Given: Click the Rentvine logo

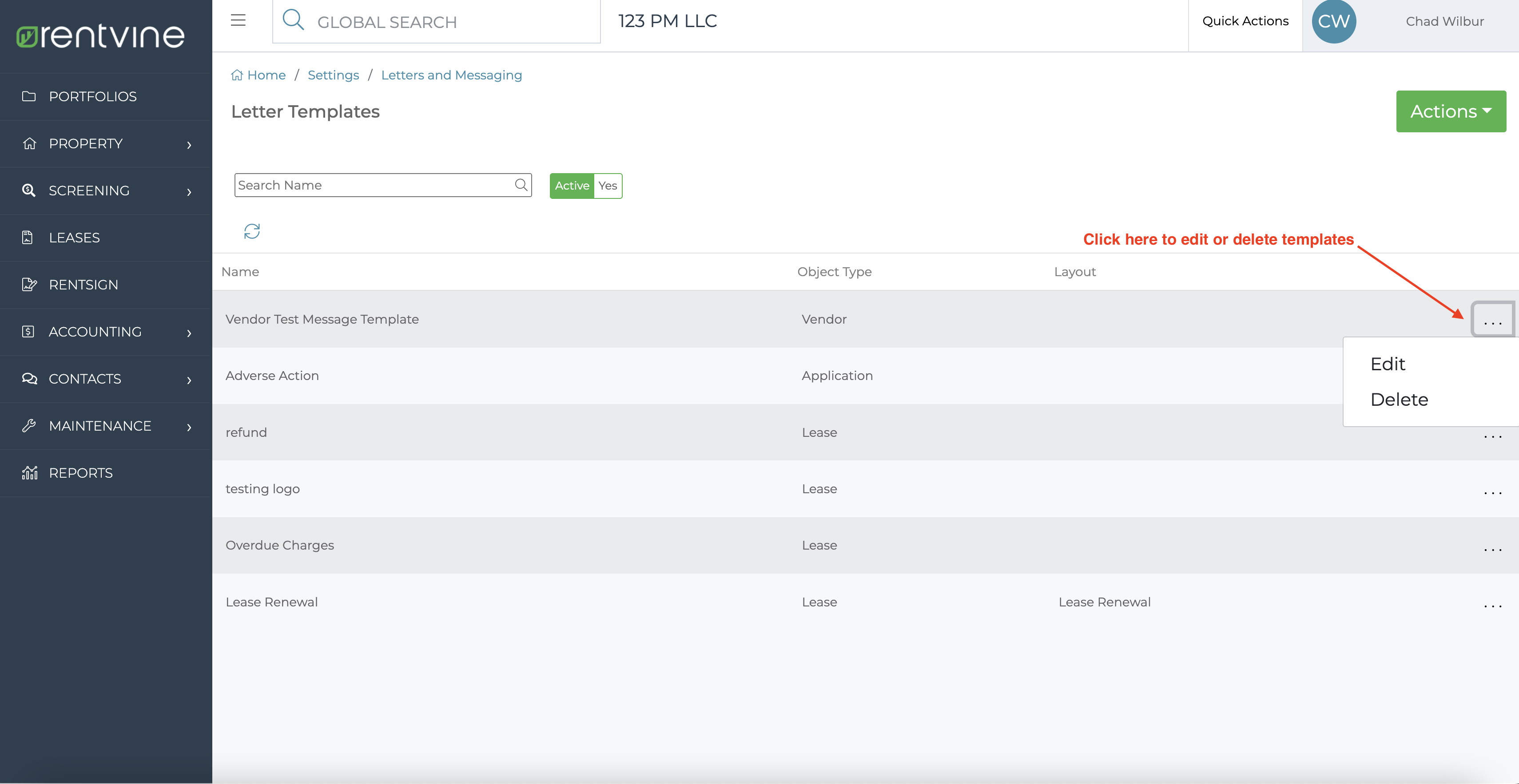Looking at the screenshot, I should tap(100, 36).
